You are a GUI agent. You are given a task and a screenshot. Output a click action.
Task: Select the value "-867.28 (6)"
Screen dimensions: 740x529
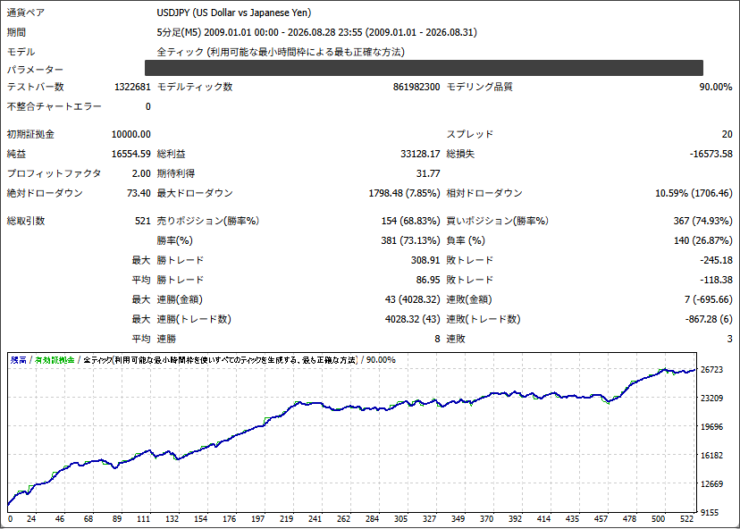point(709,319)
